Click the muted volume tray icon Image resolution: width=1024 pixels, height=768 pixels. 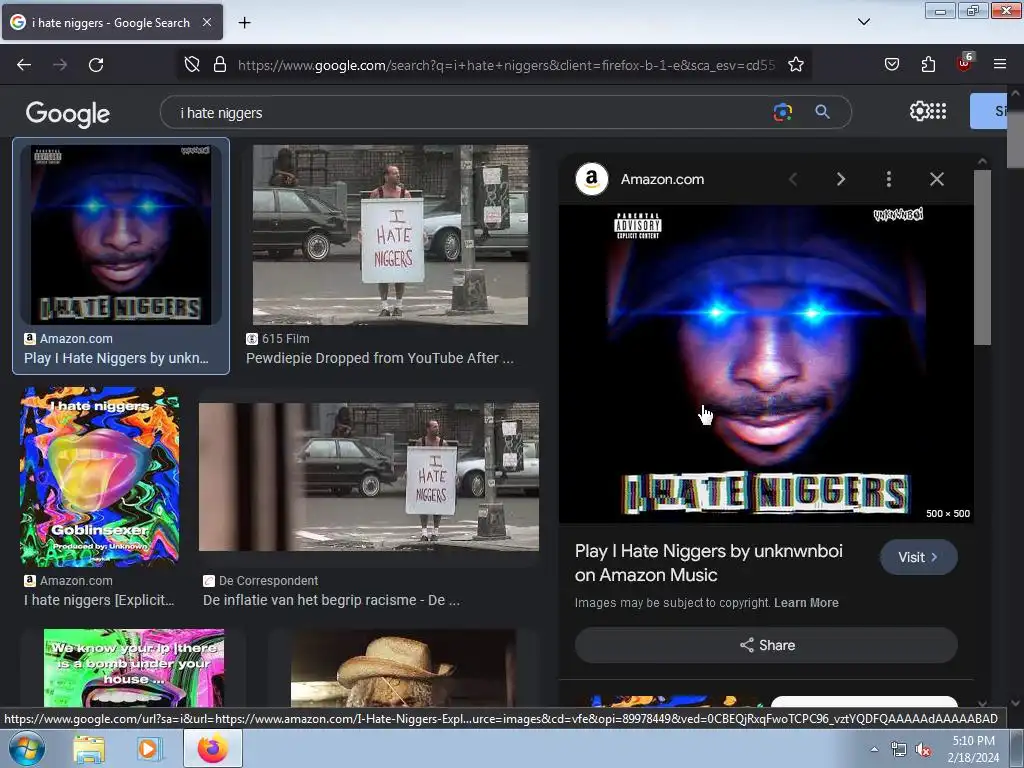pos(923,750)
